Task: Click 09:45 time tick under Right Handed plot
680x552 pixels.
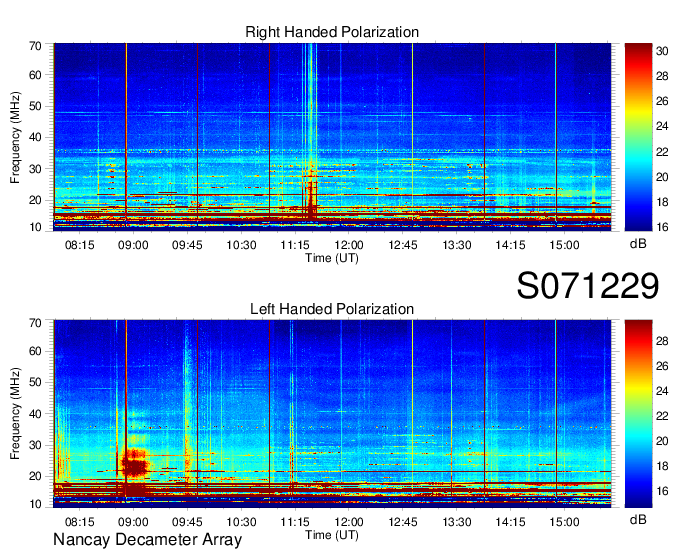Action: point(187,245)
